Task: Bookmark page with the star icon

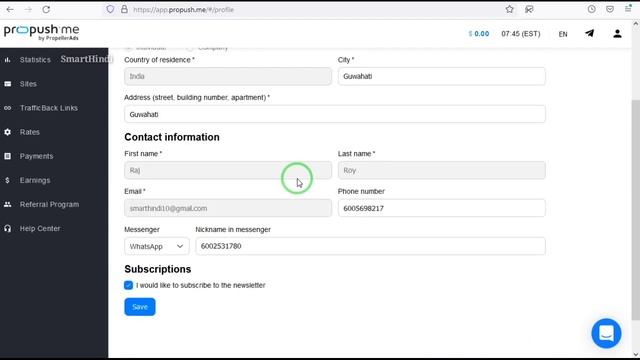Action: (509, 9)
